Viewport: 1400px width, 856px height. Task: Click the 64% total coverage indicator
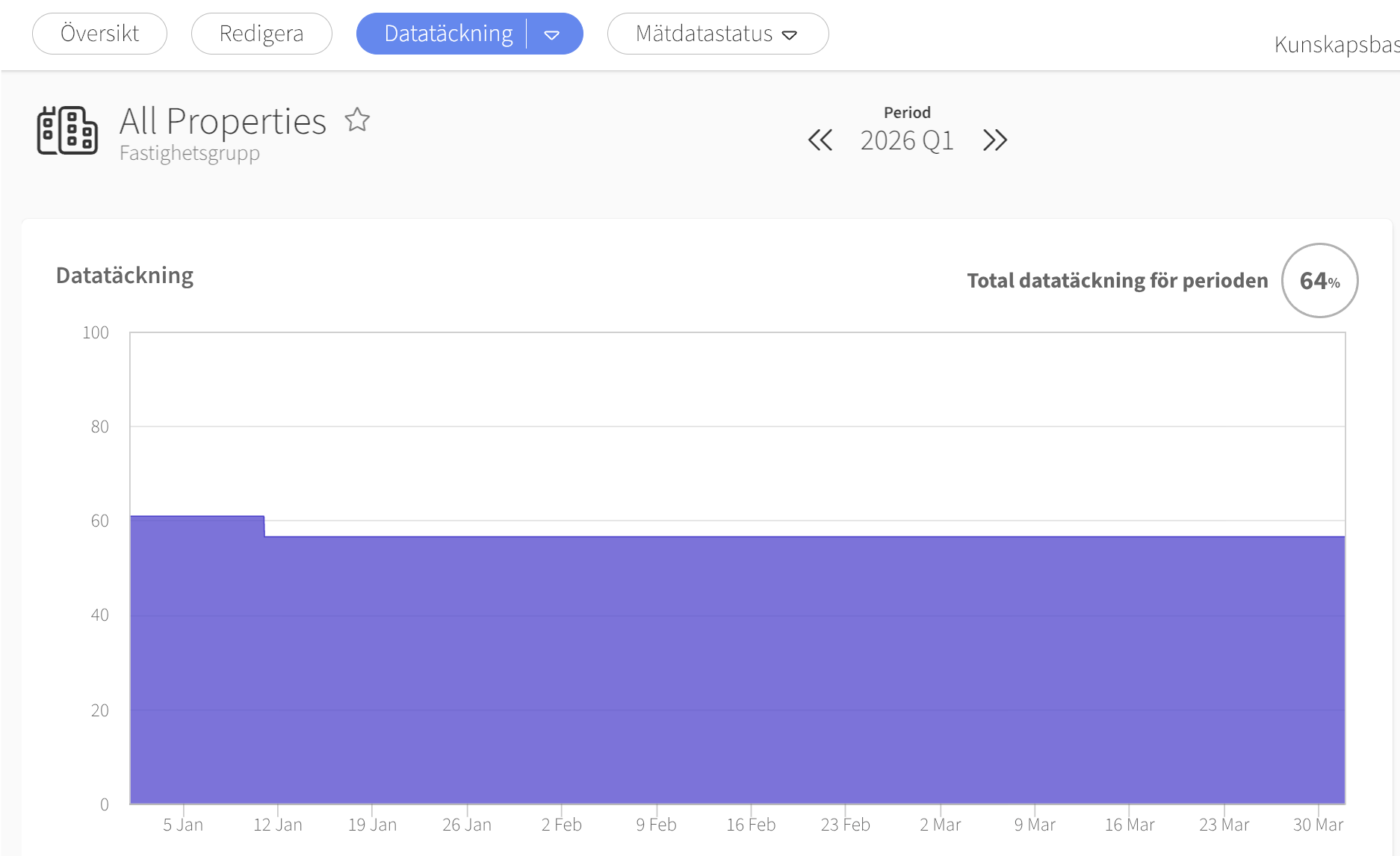(1320, 281)
